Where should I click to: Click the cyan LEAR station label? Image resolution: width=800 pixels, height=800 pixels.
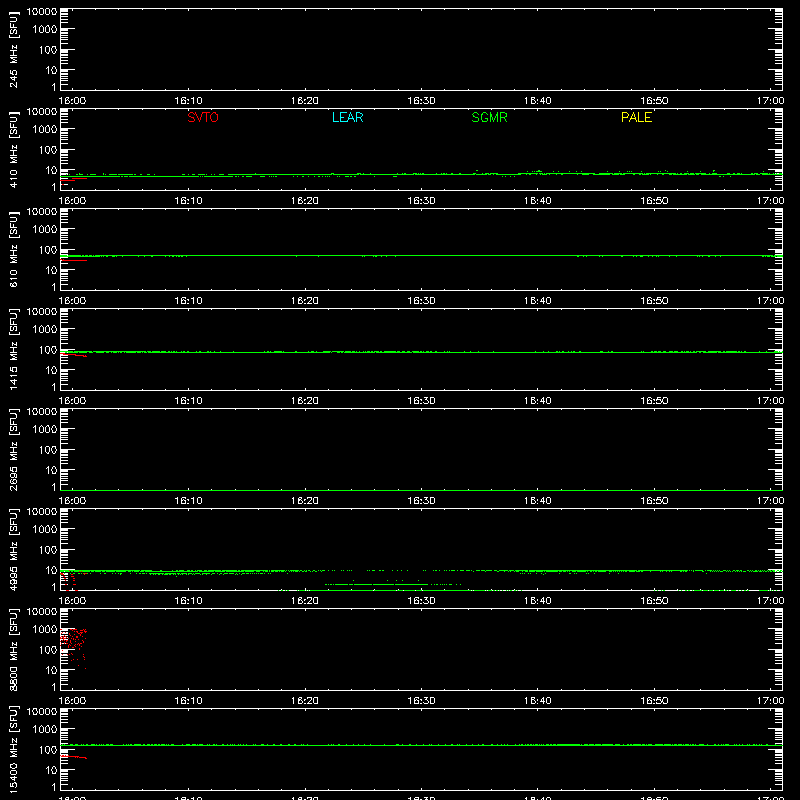click(x=347, y=117)
